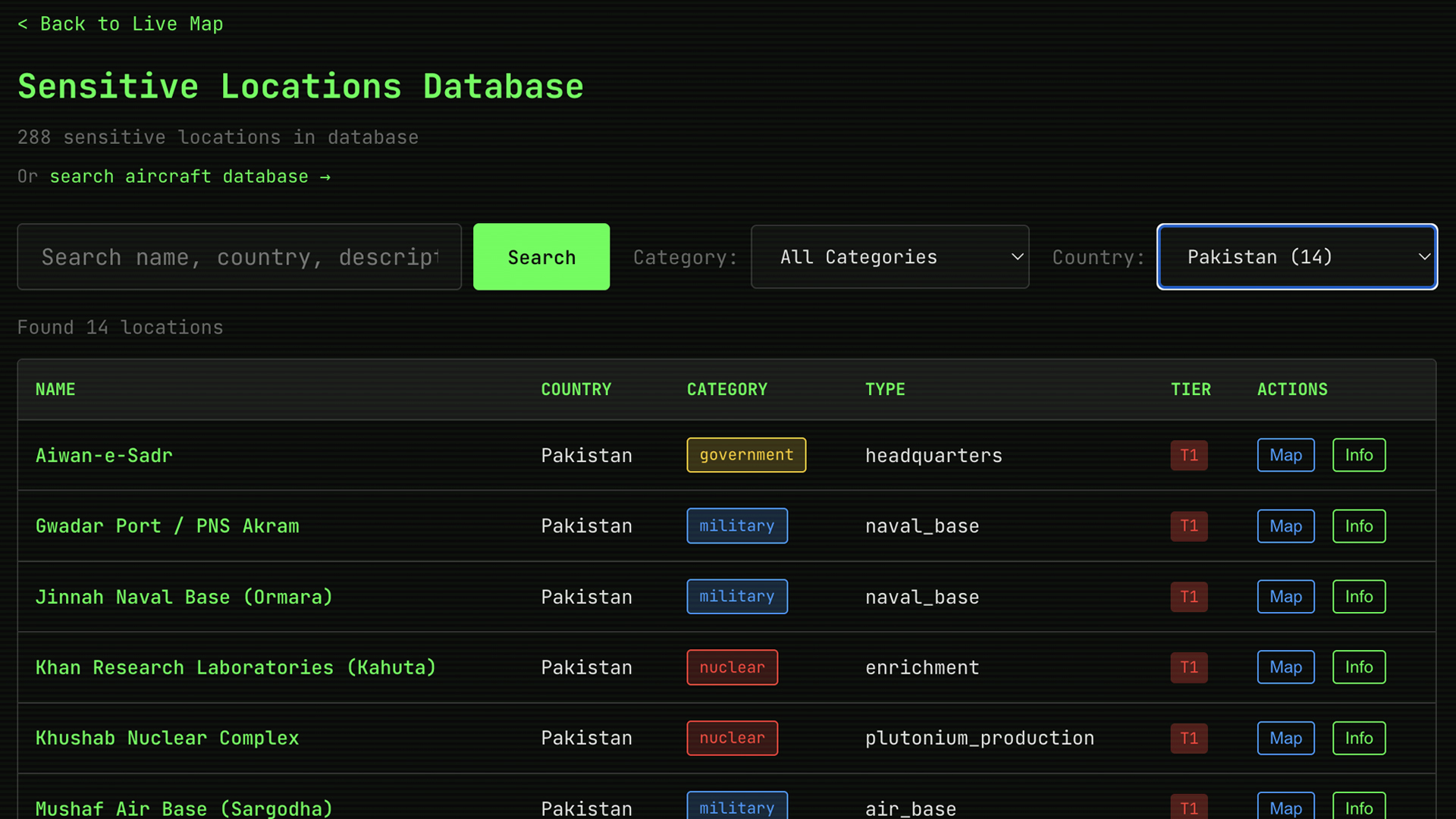
Task: Follow the Back to Live Map link
Action: (120, 24)
